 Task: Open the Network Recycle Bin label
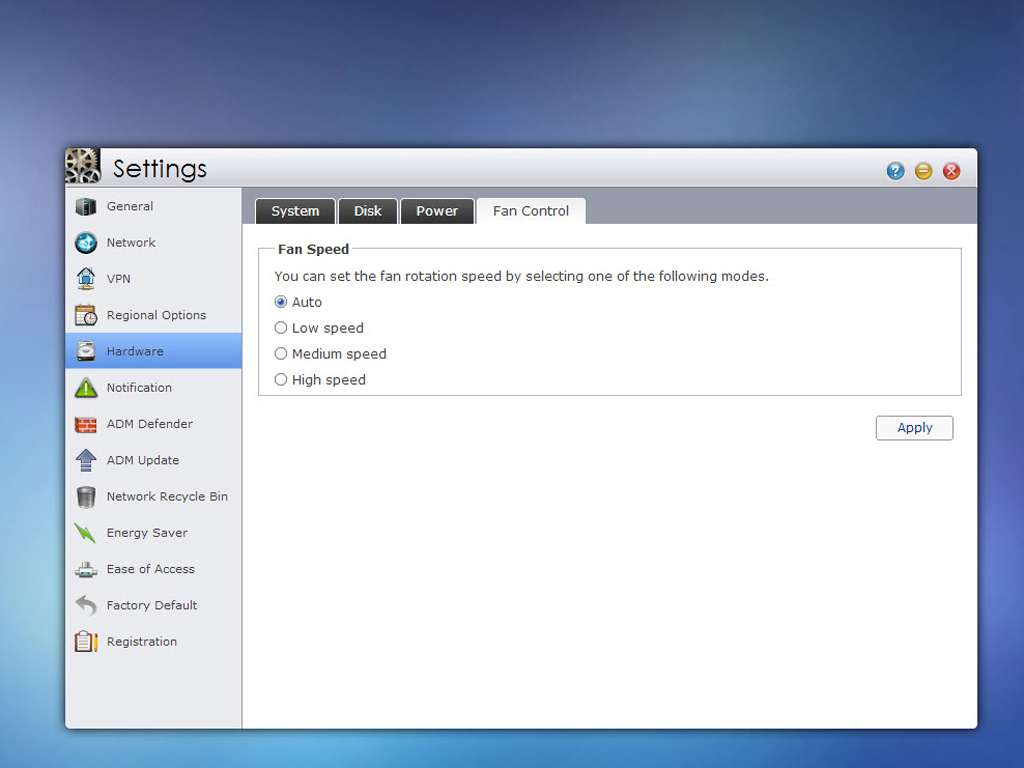167,496
